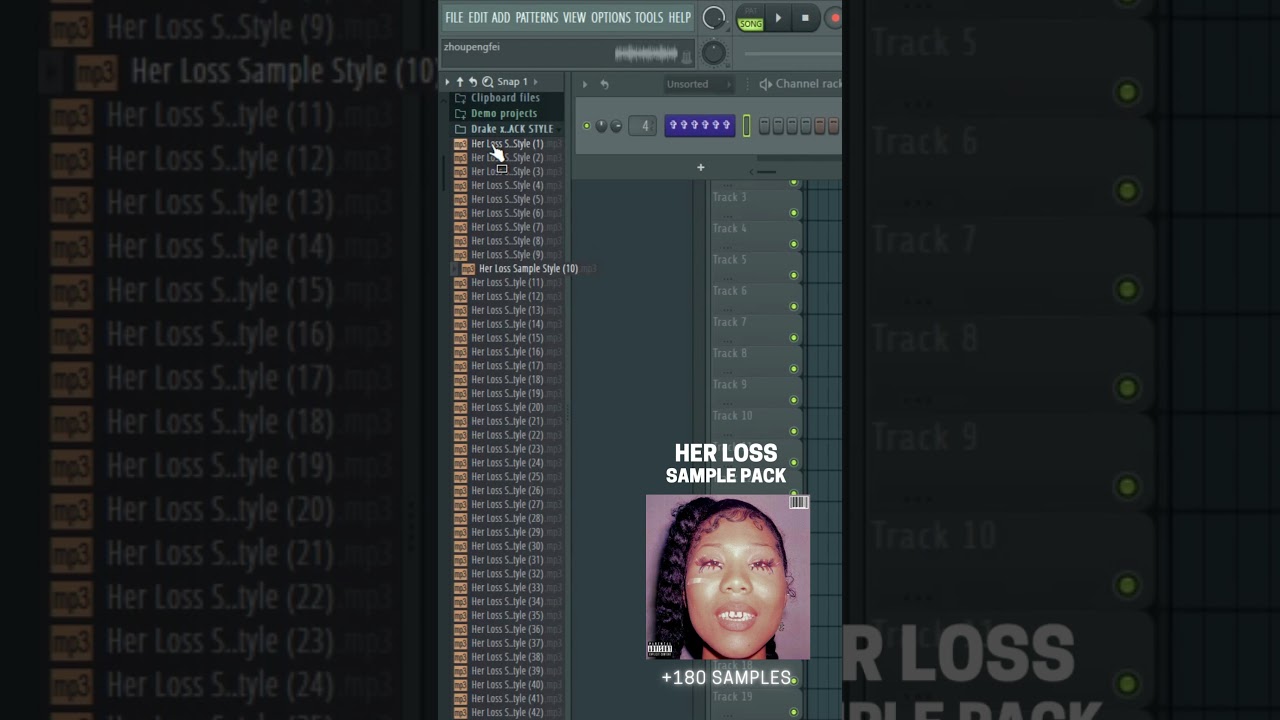Image resolution: width=1280 pixels, height=720 pixels.
Task: Mute Track 3 with its green LED
Action: tap(794, 213)
